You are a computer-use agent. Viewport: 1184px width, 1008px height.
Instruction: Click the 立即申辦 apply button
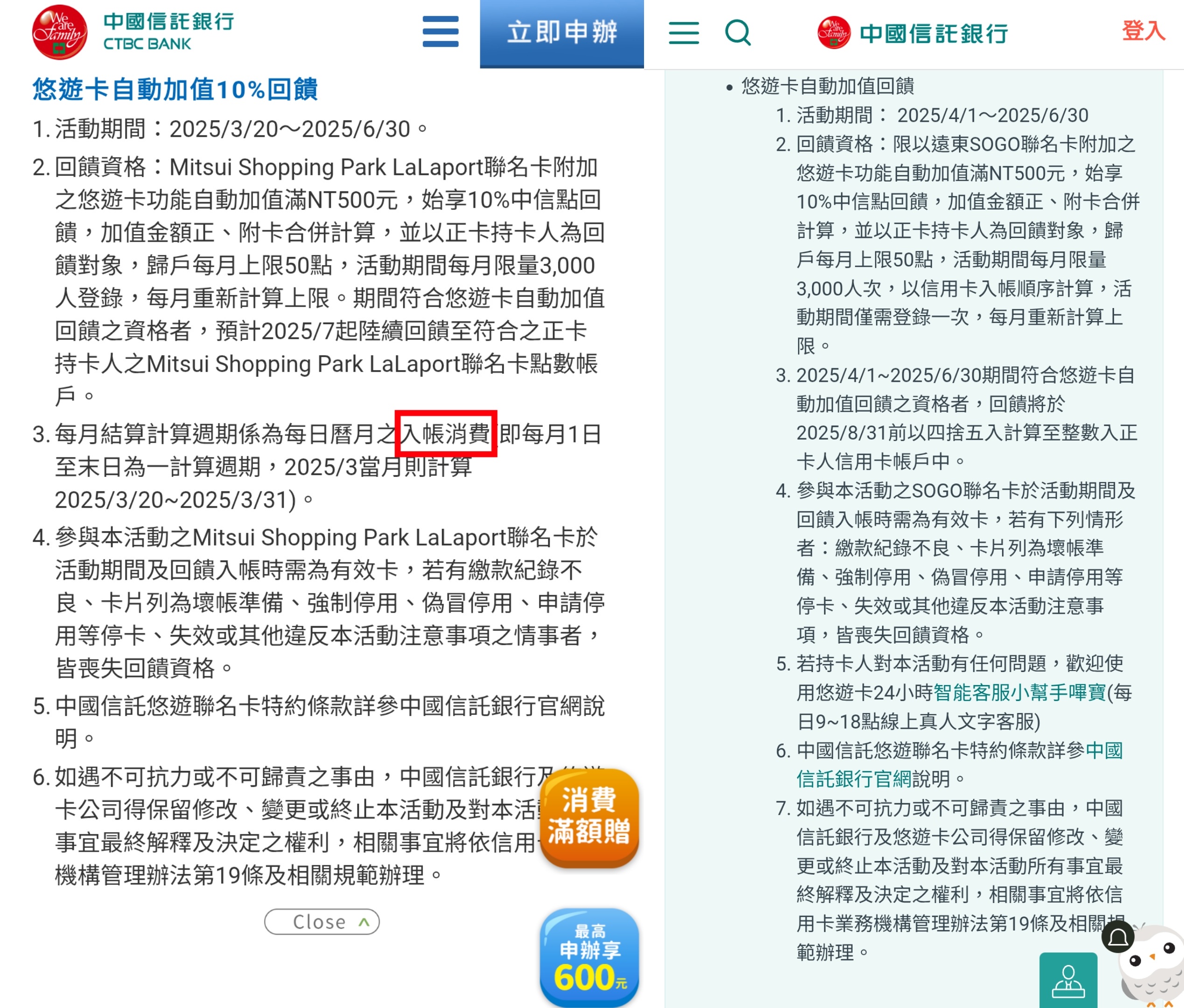562,33
